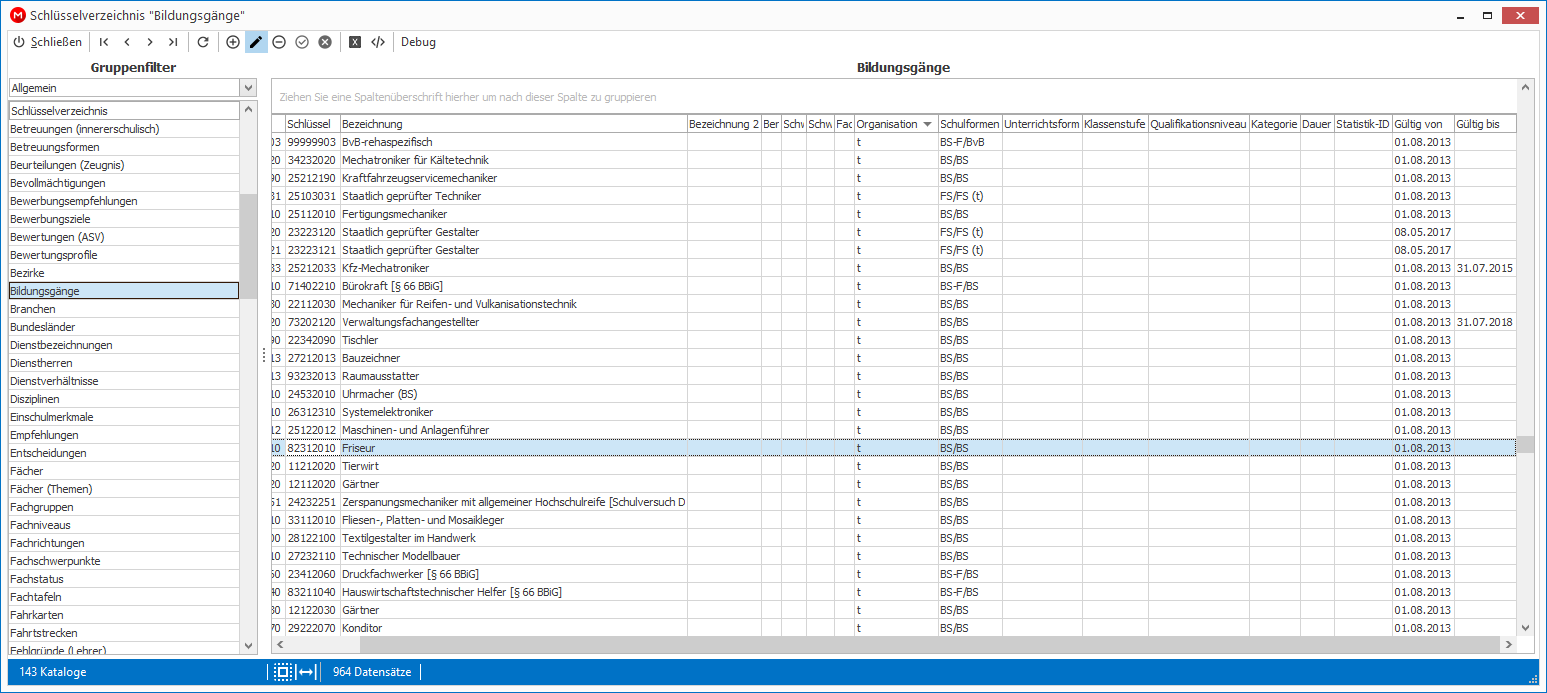Cancel changes with the X circle icon
Screen dimensions: 1547x693
point(325,42)
